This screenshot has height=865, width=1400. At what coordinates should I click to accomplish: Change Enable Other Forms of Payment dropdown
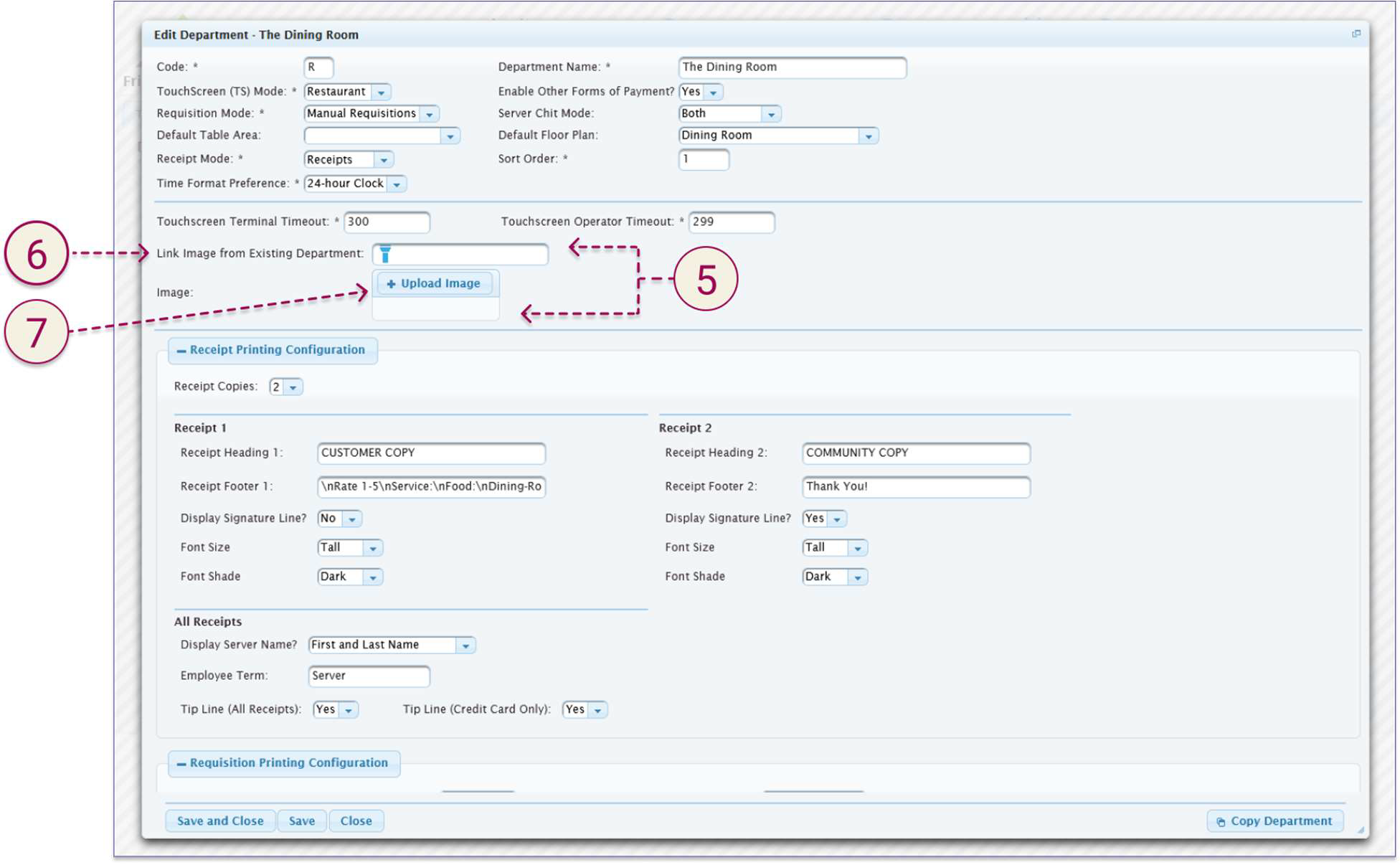(x=713, y=93)
